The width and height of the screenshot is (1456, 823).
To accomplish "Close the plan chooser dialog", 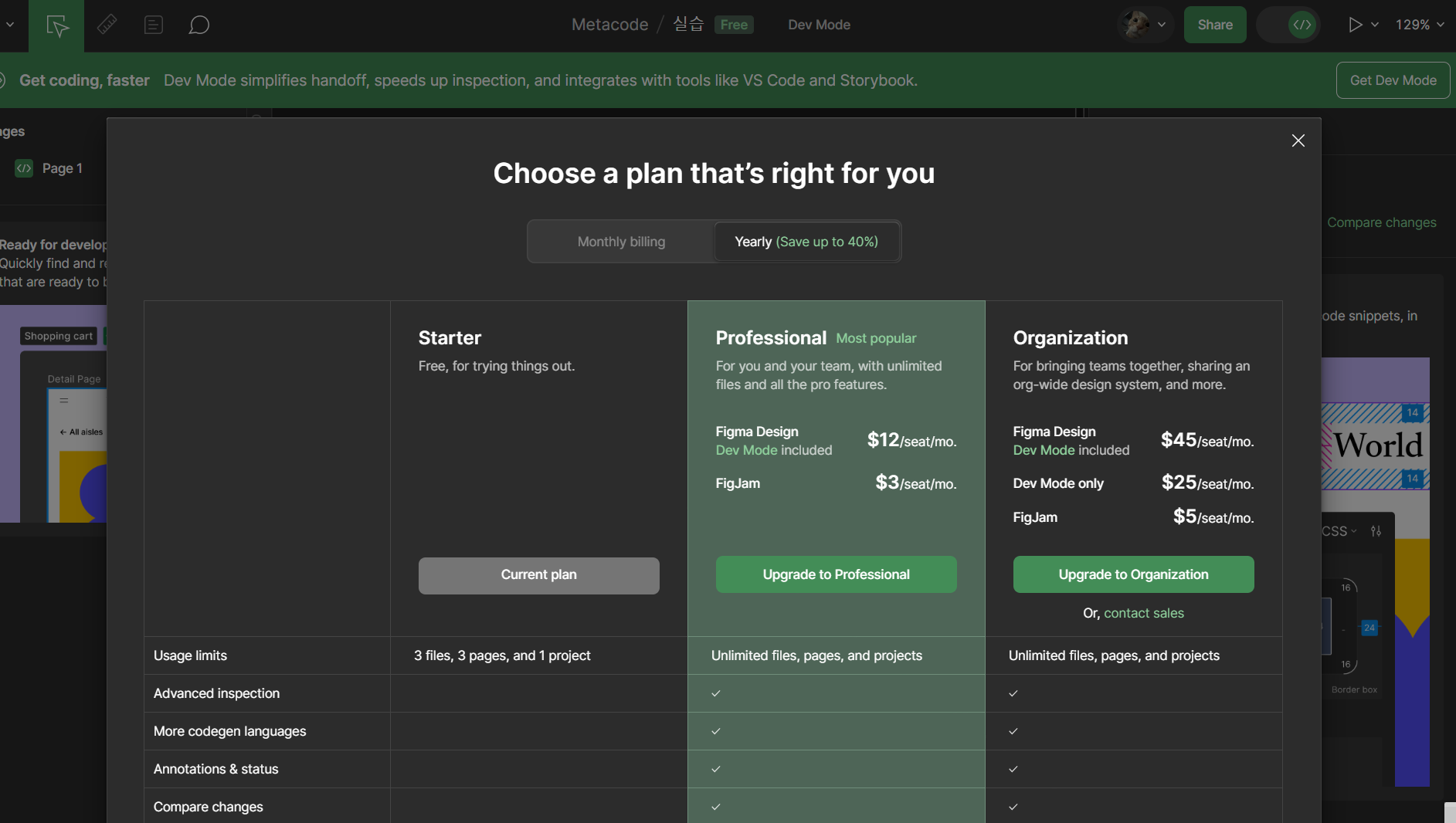I will tap(1298, 141).
